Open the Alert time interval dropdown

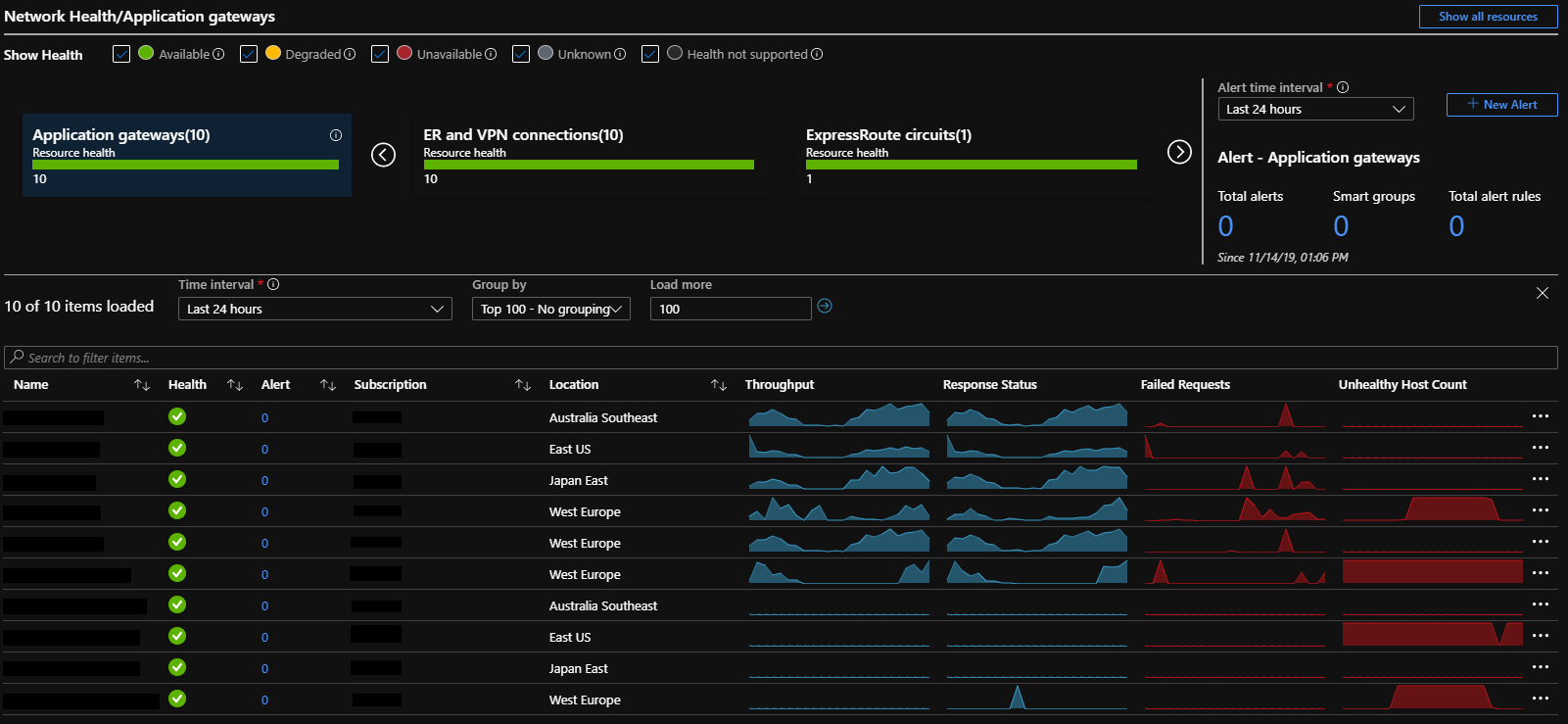[1316, 109]
